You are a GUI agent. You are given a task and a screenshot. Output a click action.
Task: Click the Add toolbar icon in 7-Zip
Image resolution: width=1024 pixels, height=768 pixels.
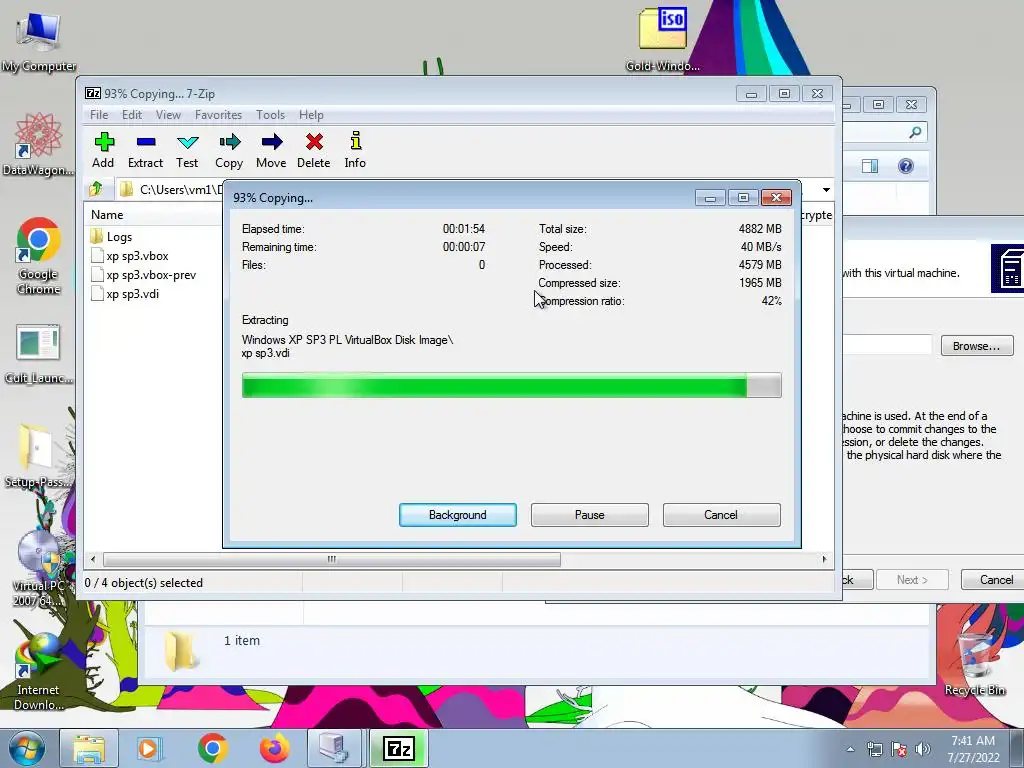pos(103,150)
